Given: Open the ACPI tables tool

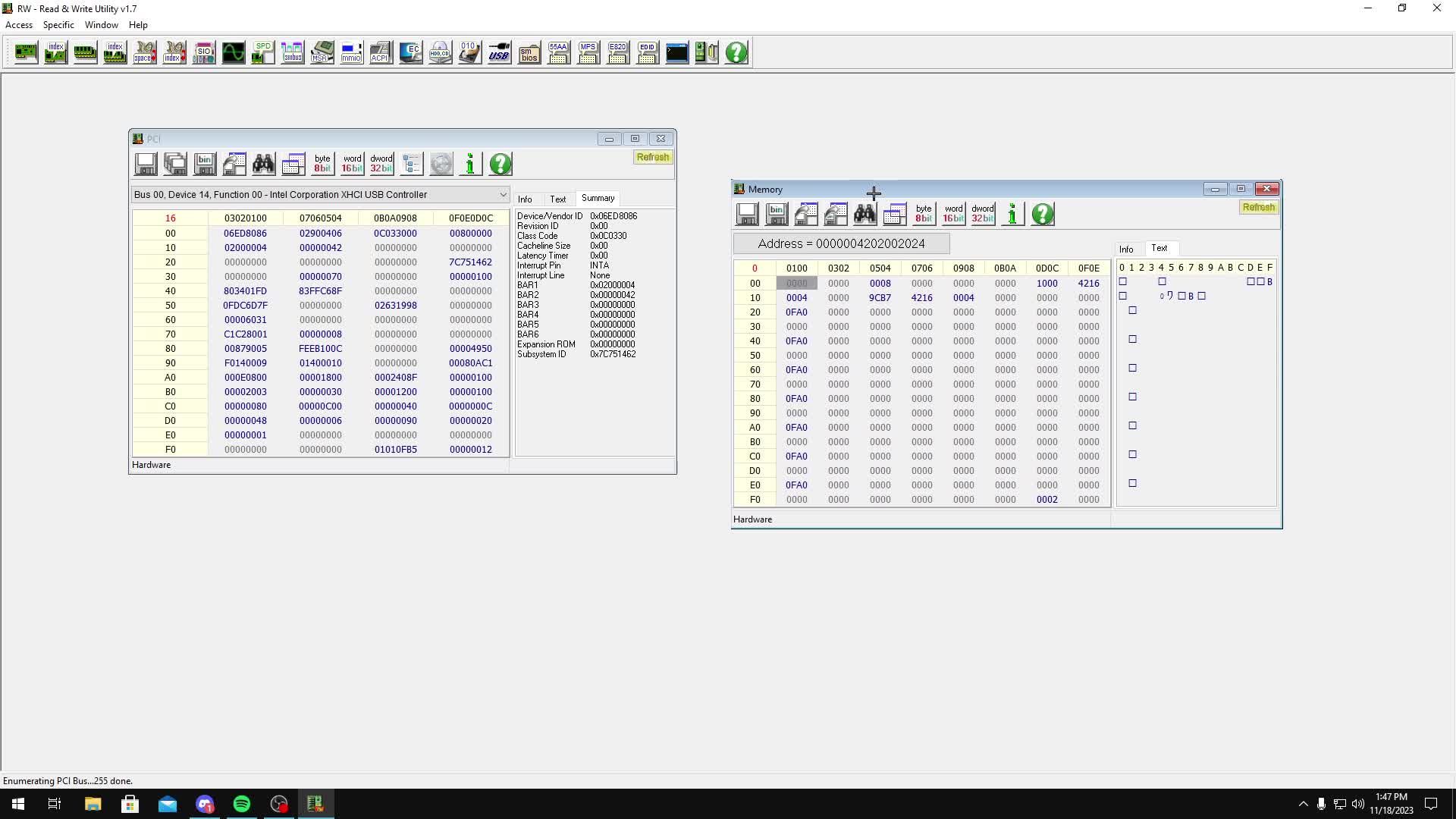Looking at the screenshot, I should pos(381,52).
